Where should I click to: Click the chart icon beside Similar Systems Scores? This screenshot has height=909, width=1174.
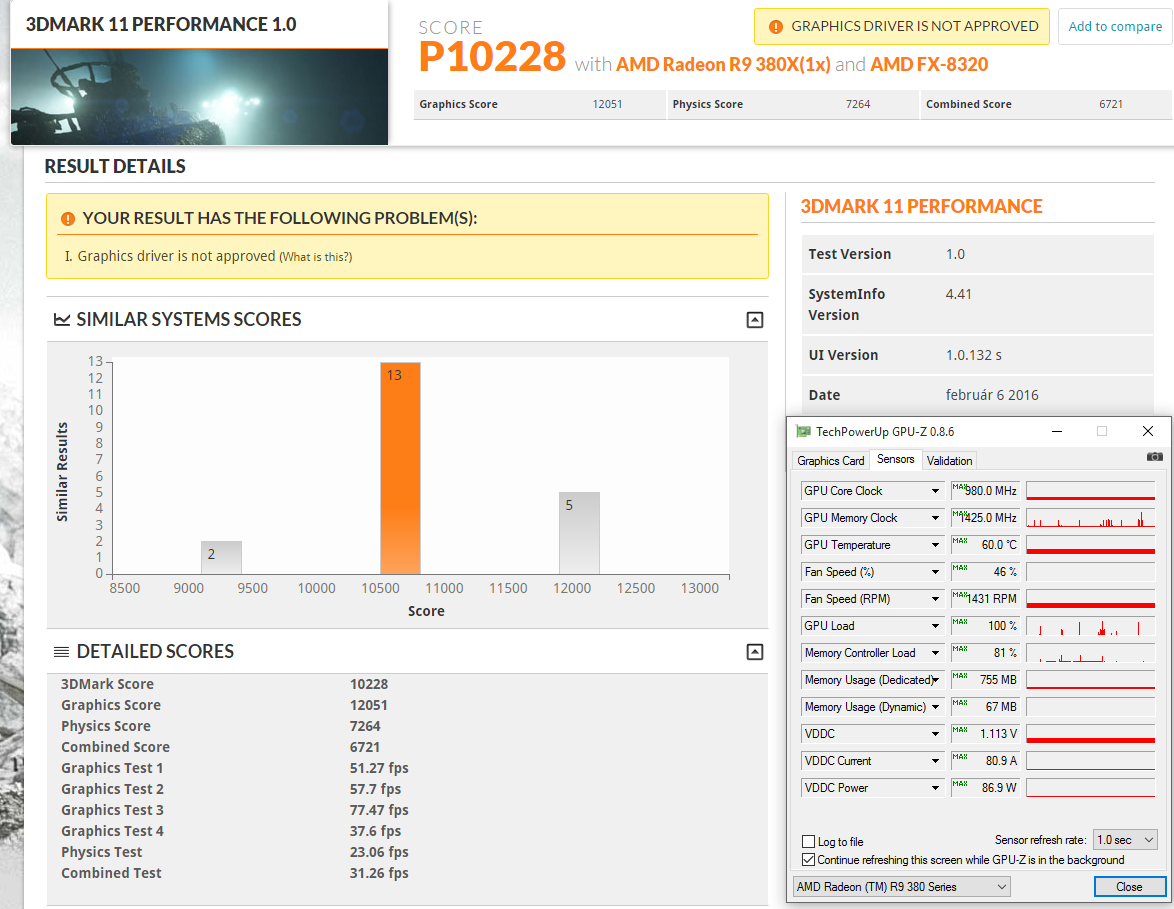61,320
